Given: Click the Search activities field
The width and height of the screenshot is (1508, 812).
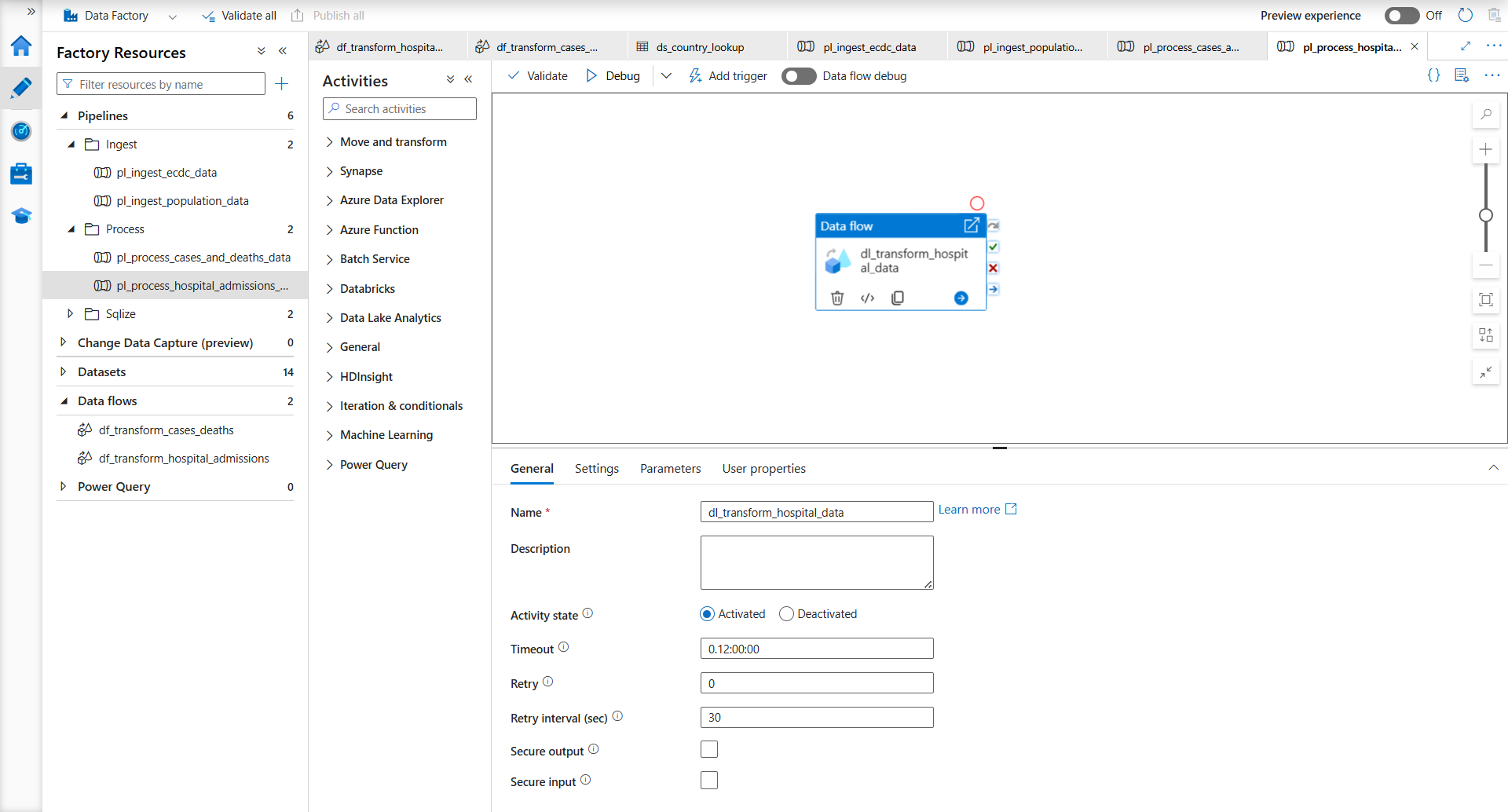Looking at the screenshot, I should [400, 109].
